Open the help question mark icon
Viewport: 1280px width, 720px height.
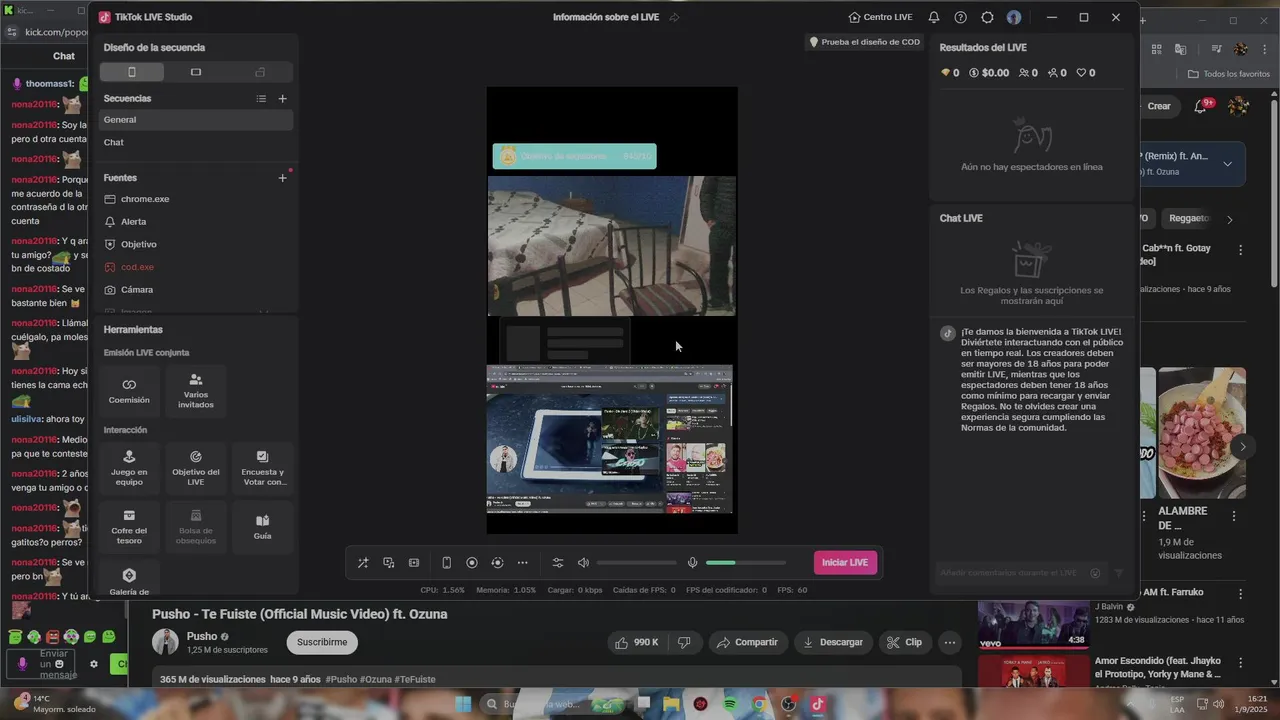coord(961,17)
